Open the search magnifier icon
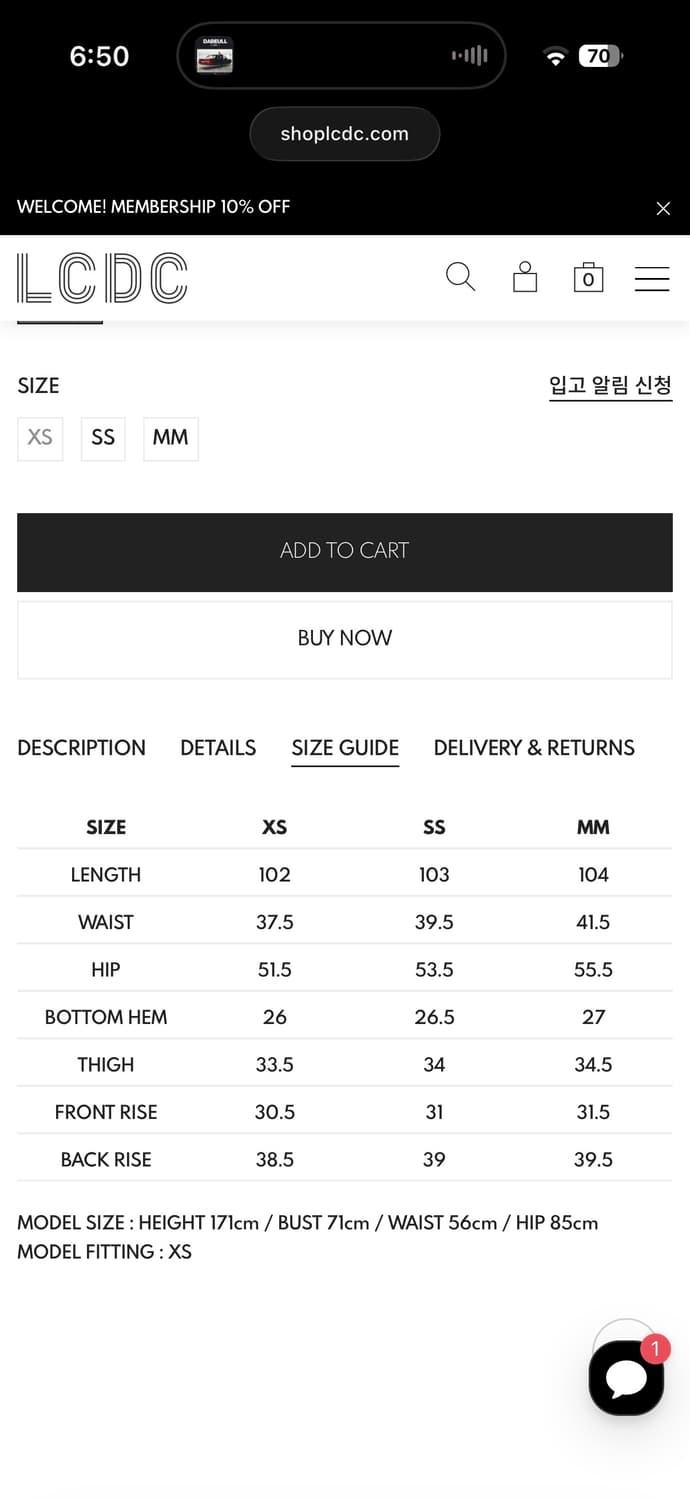The image size is (690, 1500). (x=460, y=277)
